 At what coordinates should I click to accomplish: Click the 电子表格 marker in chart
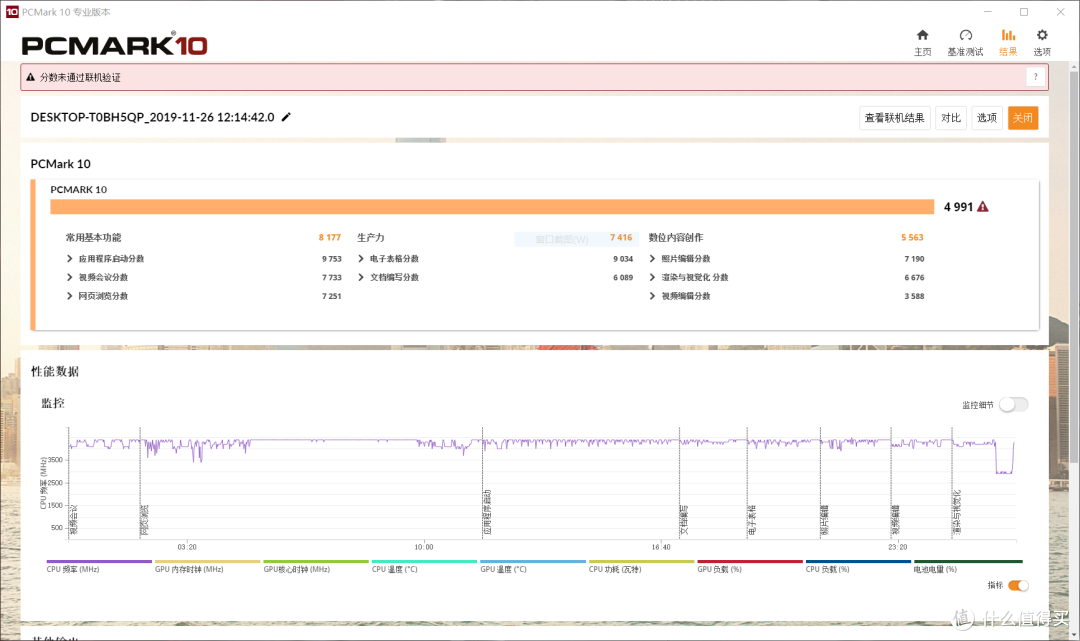coord(751,520)
